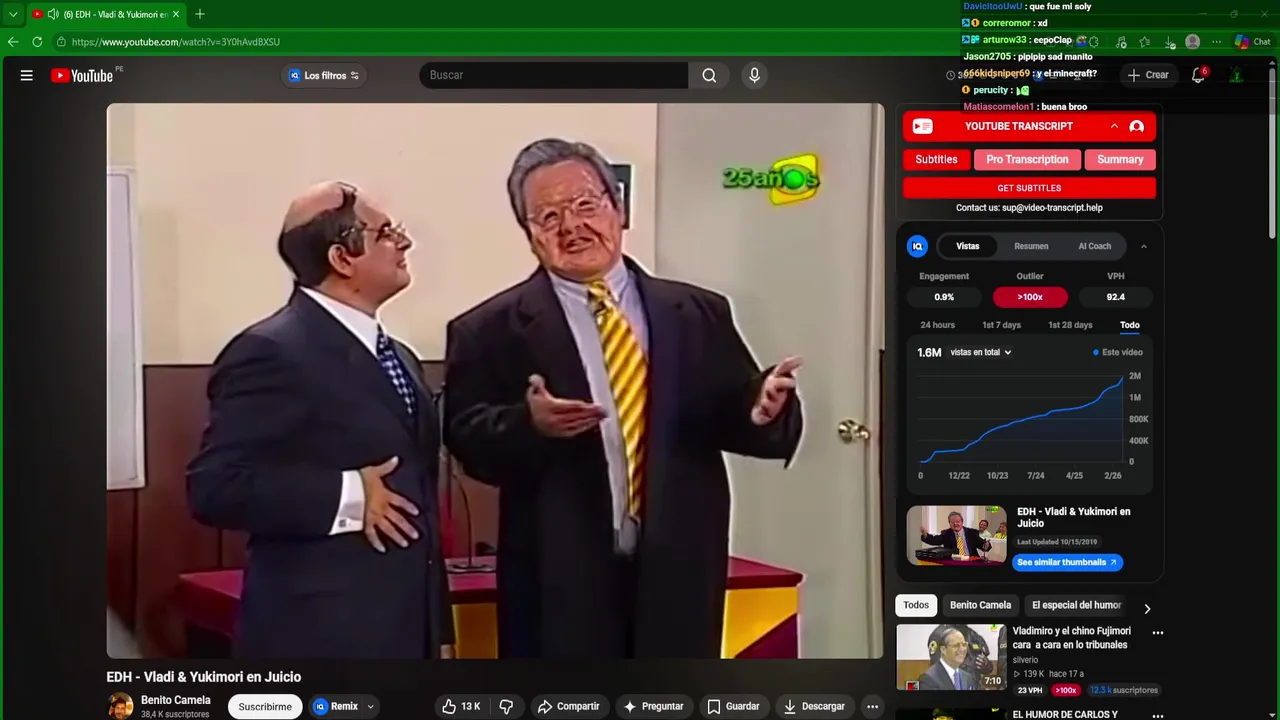Click the Buscar search field

[554, 75]
